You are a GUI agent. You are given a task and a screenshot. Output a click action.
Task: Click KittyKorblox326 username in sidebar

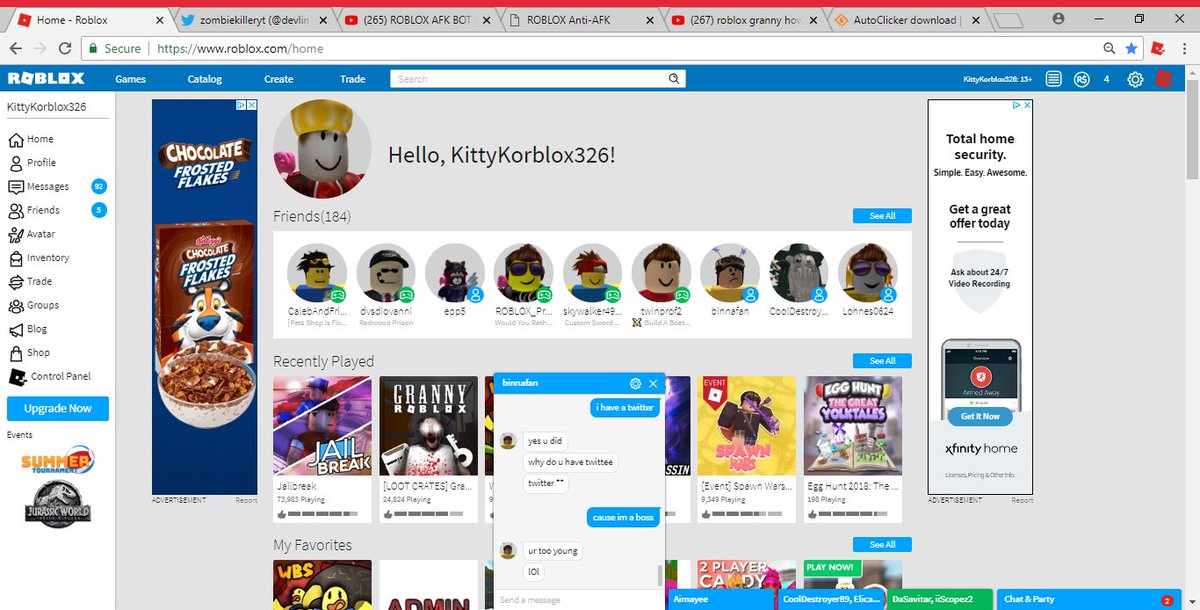[46, 107]
